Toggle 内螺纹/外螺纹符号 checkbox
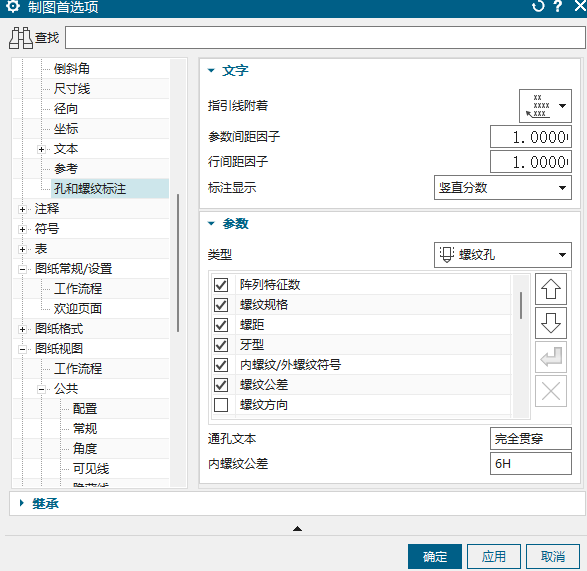Screen dimensions: 587x571 coord(221,365)
